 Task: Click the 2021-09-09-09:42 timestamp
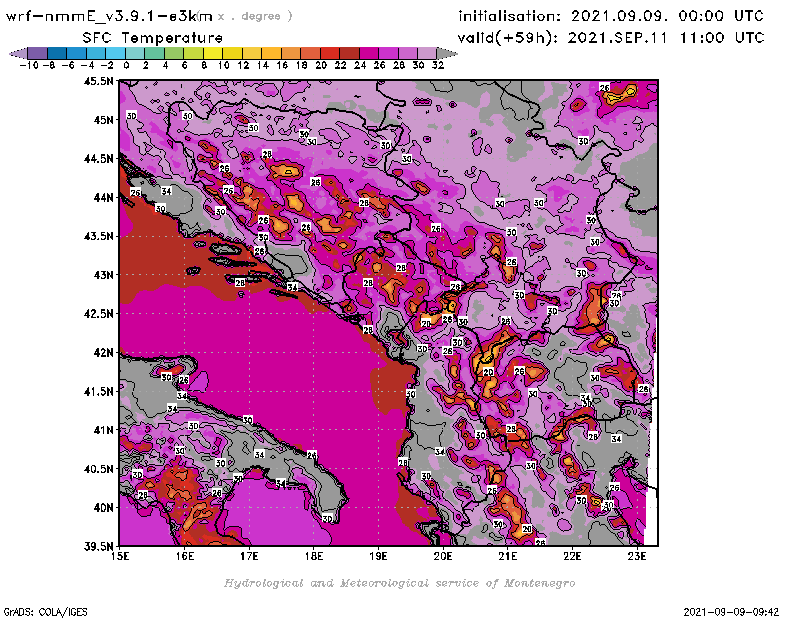[x=731, y=612]
